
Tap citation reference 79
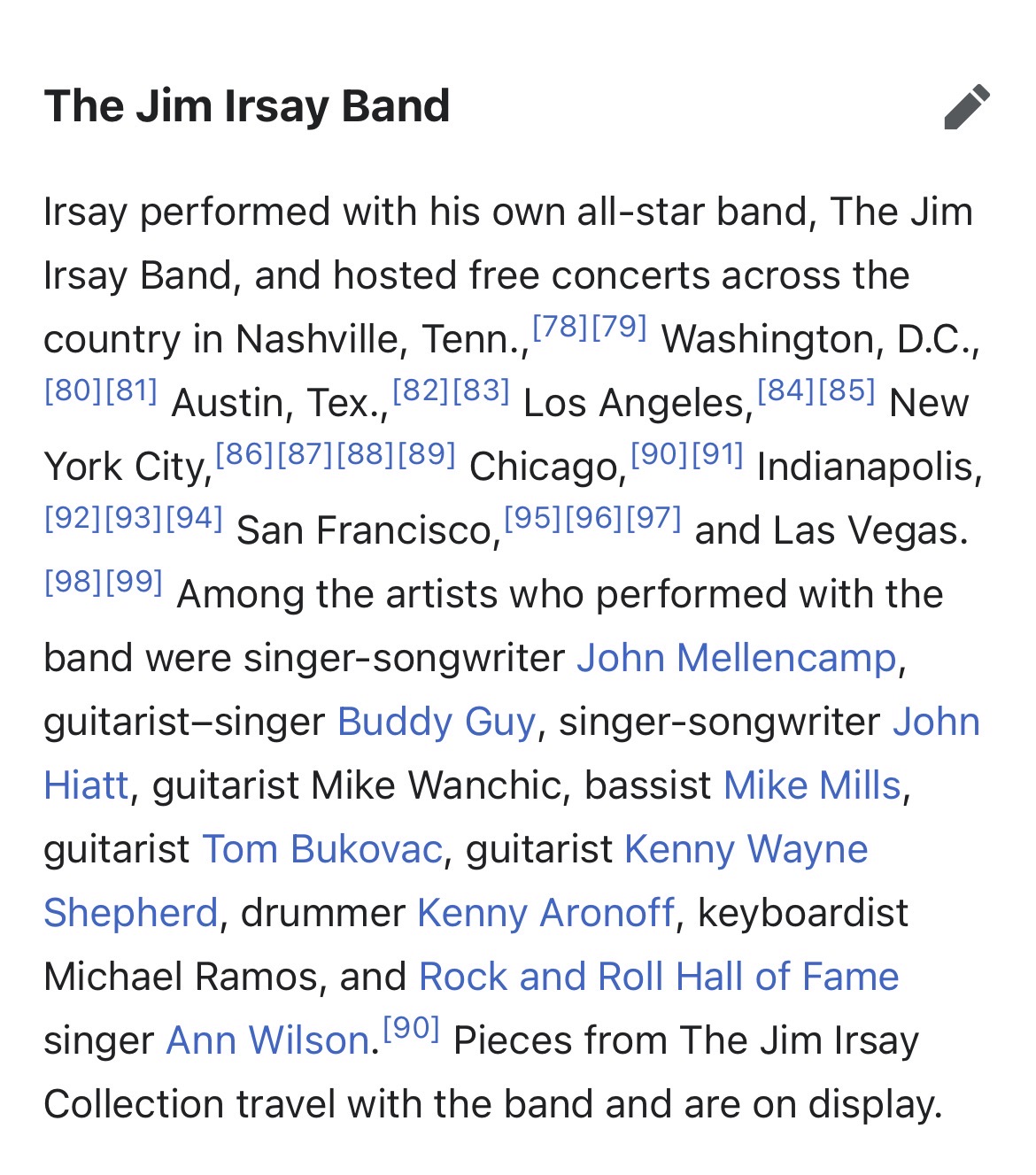620,327
